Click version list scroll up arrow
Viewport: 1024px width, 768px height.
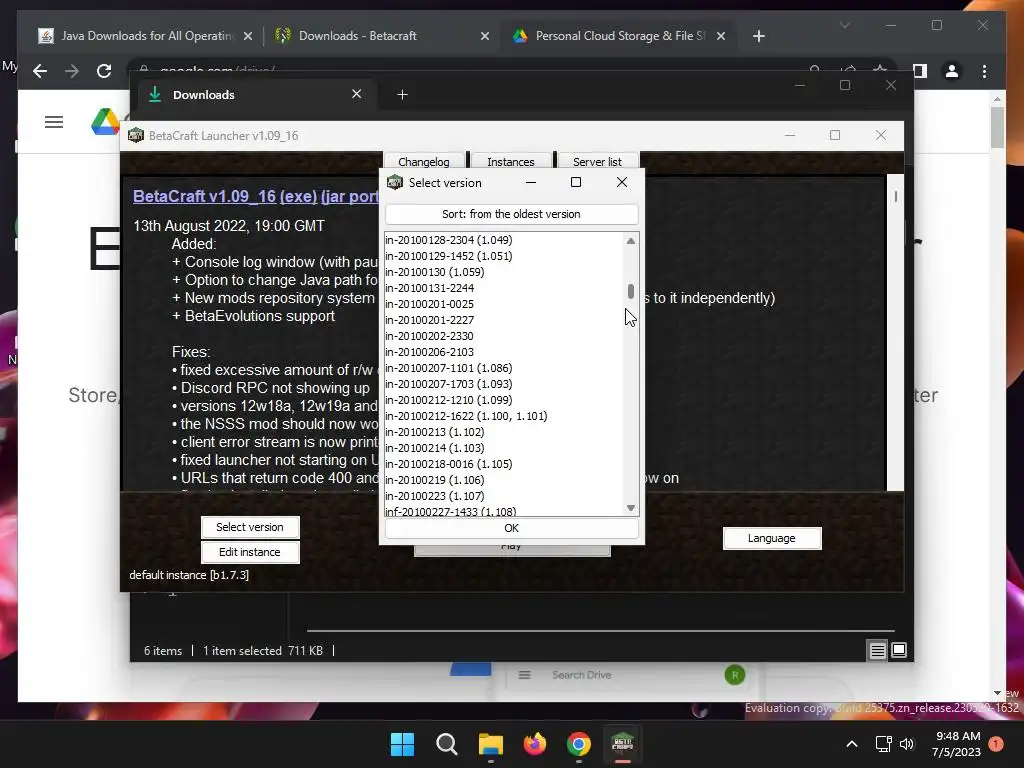point(631,241)
